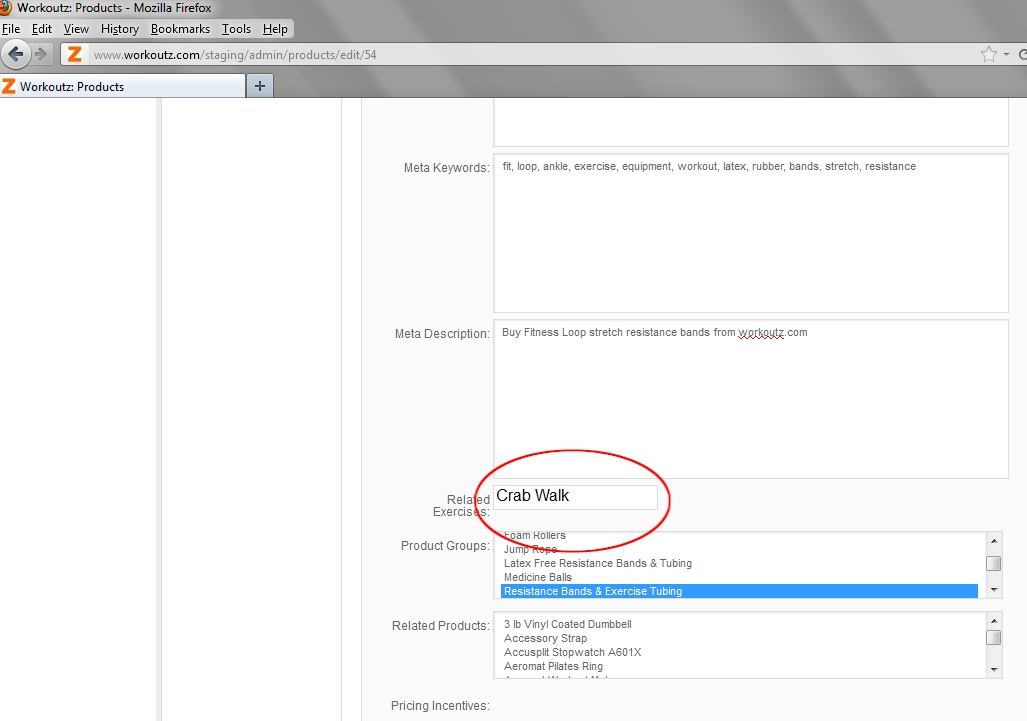Bookmark this page with the star icon
This screenshot has height=721, width=1027.
(x=988, y=54)
